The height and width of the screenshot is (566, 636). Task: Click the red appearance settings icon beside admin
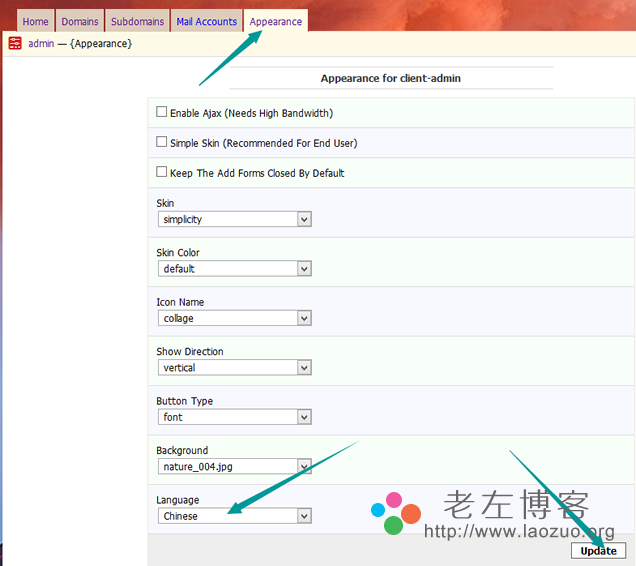[15, 43]
